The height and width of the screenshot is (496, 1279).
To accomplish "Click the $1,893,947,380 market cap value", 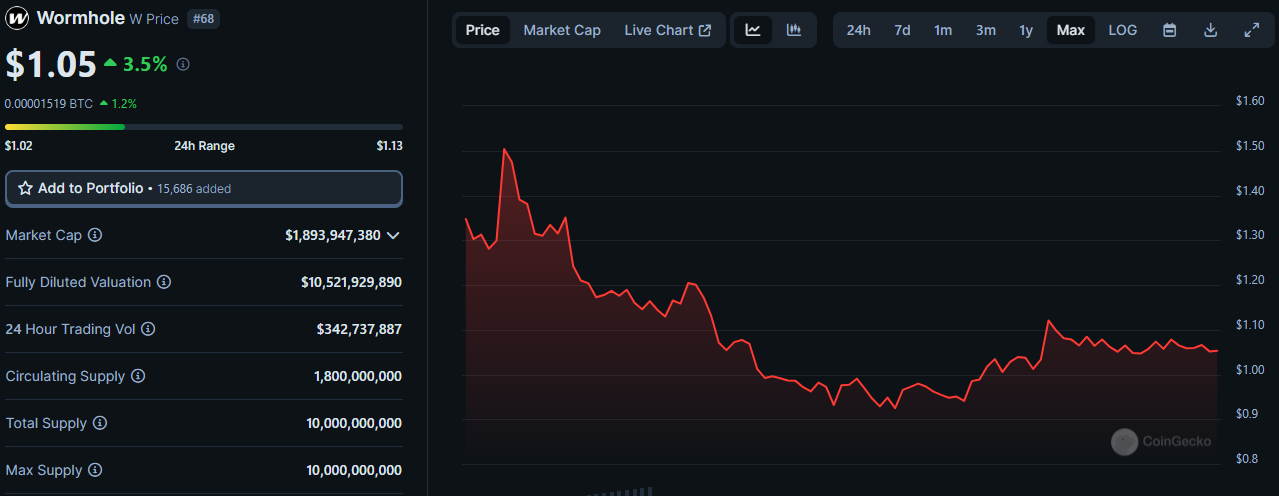I will click(333, 235).
